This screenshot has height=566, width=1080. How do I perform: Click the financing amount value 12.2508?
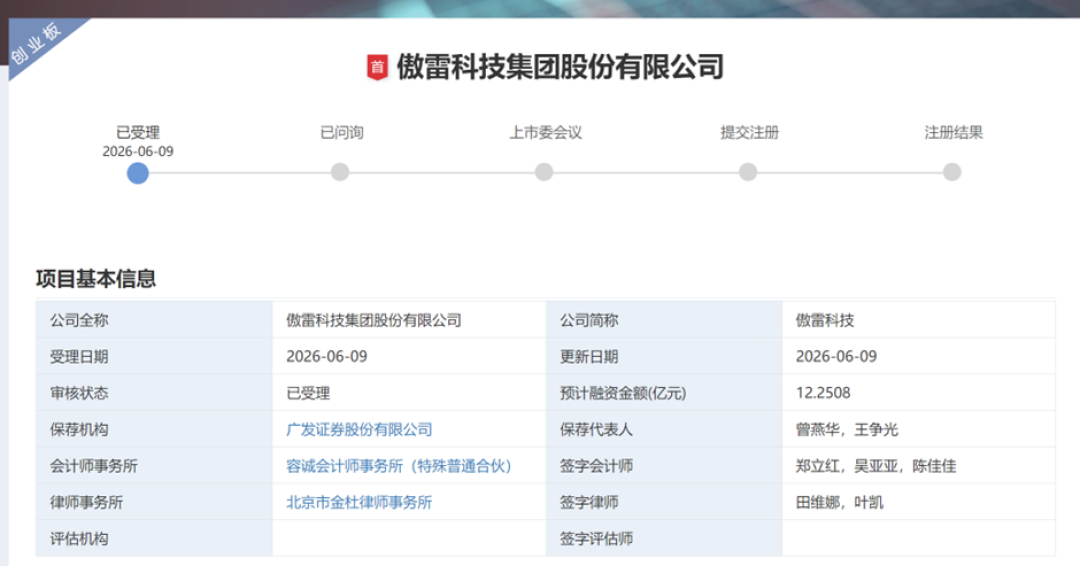[823, 393]
